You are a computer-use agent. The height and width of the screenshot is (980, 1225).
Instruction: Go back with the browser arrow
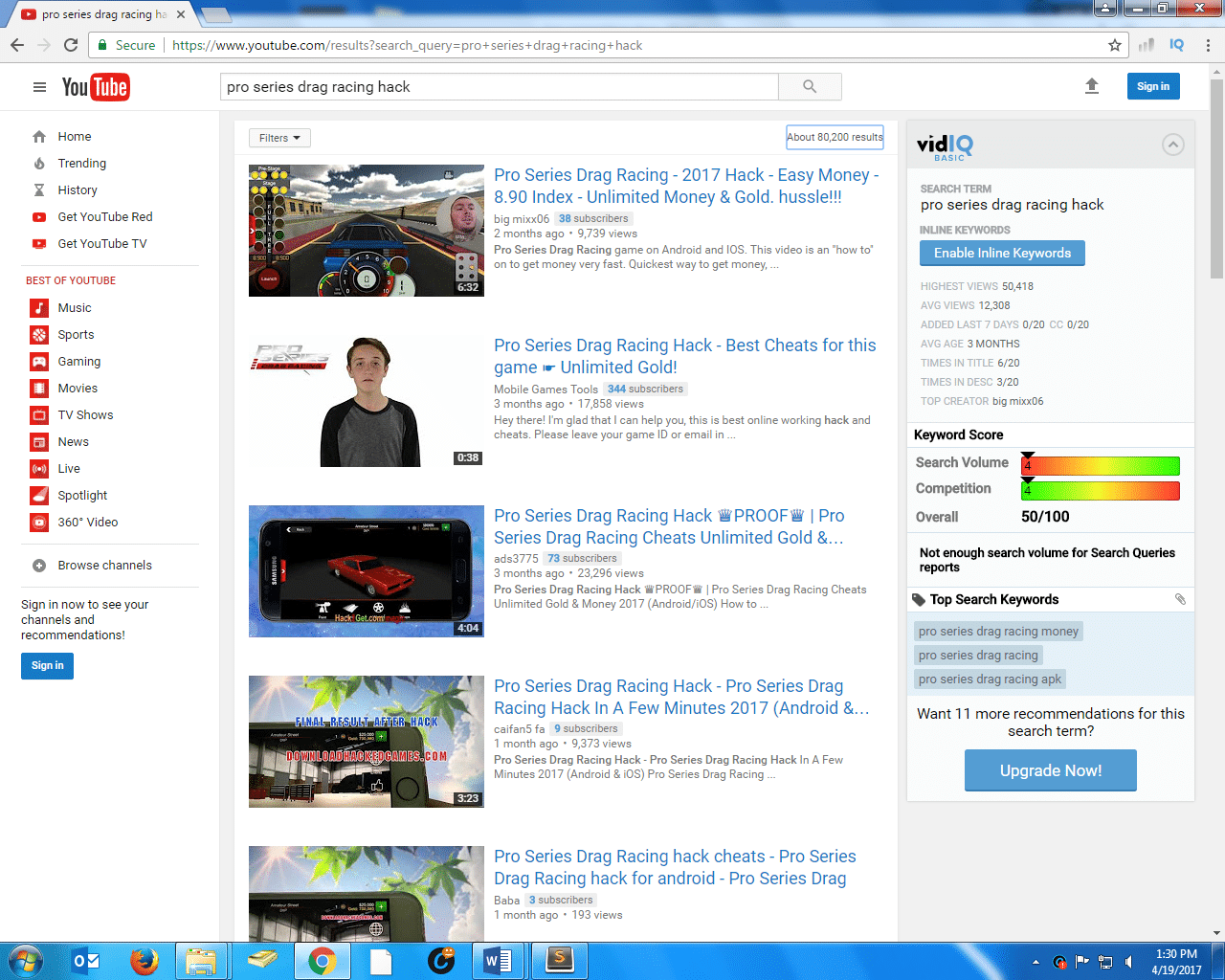pyautogui.click(x=17, y=45)
